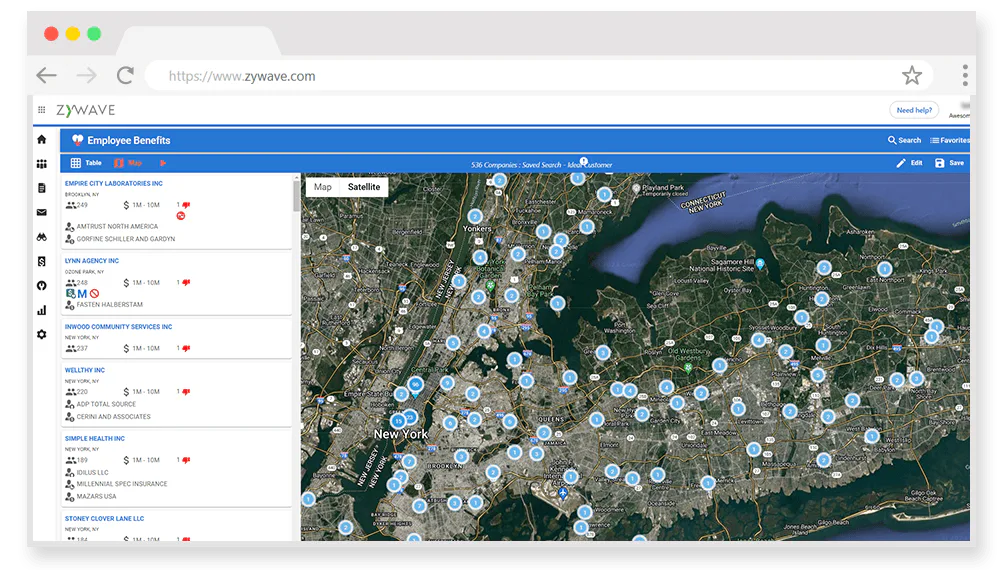
Task: Open the dollar document sidebar icon
Action: coord(41,261)
